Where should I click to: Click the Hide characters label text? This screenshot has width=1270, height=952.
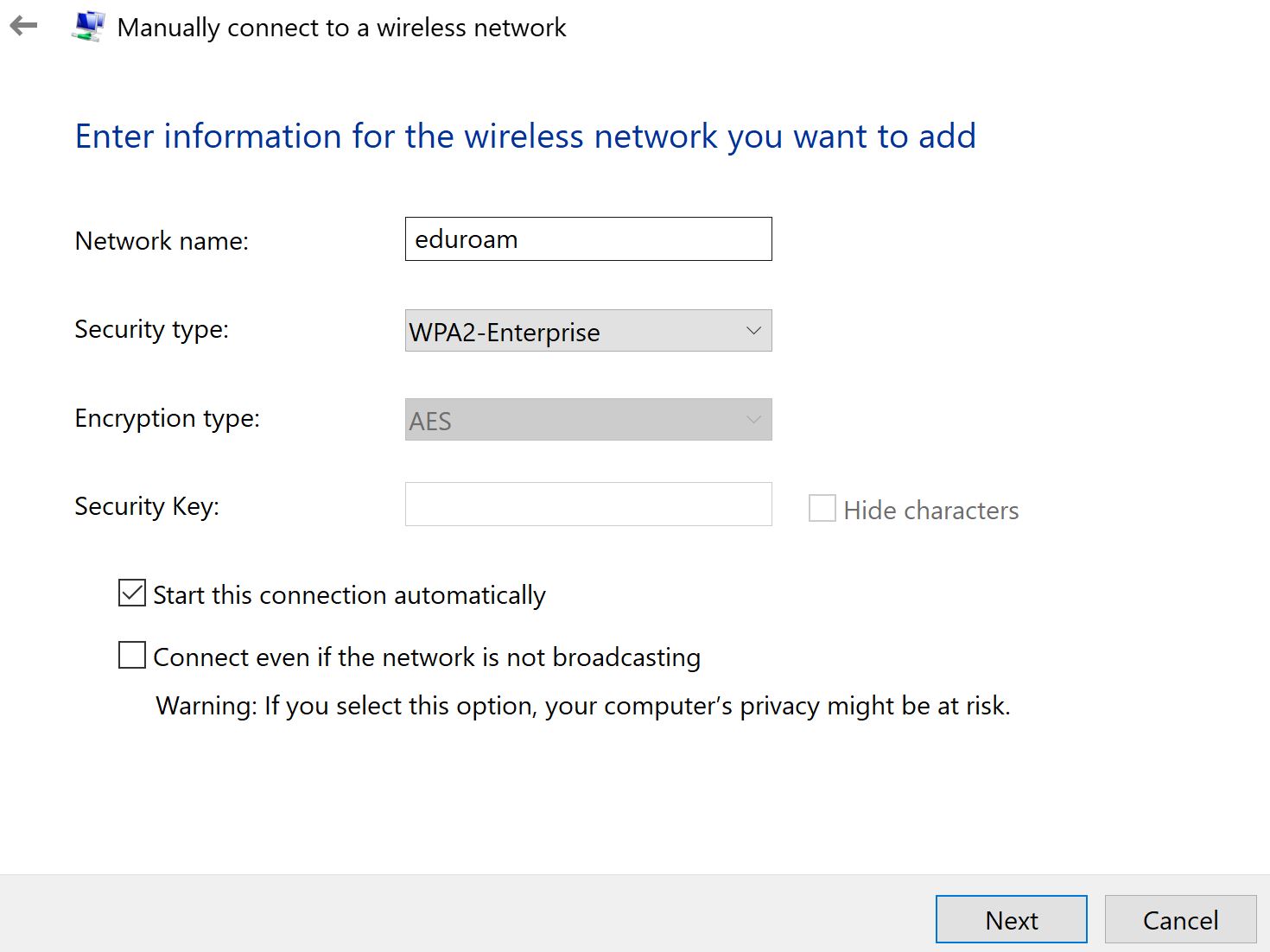point(930,511)
